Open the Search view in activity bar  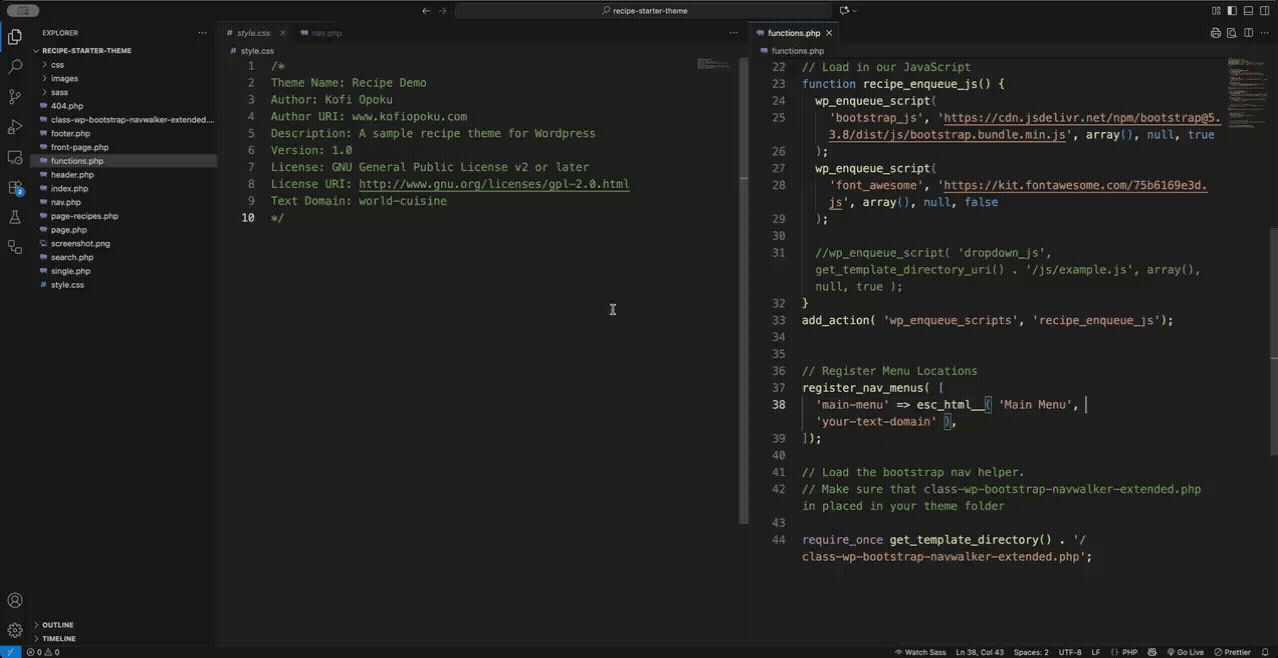(x=15, y=67)
